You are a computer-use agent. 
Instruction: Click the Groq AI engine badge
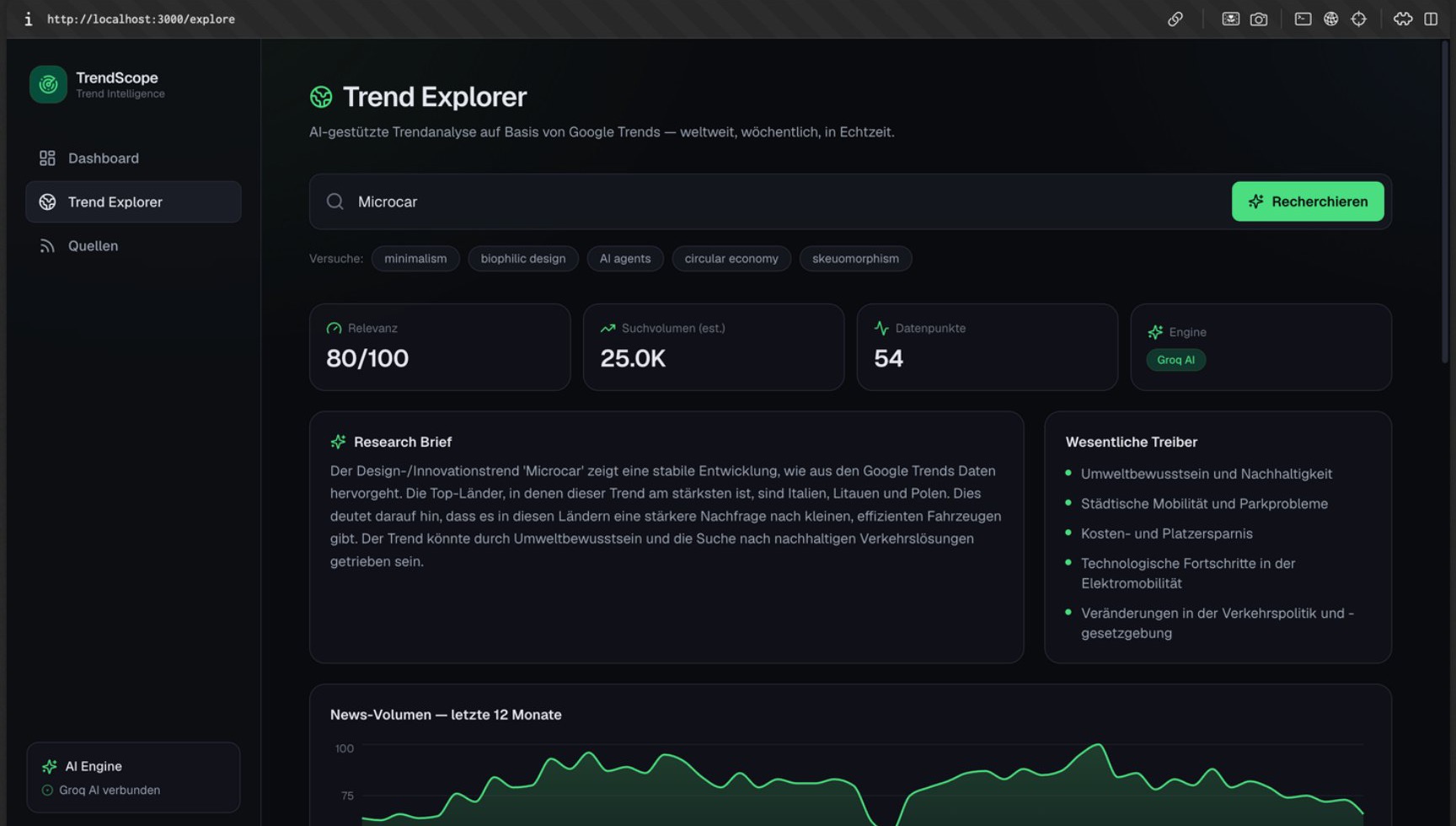[x=1175, y=360]
